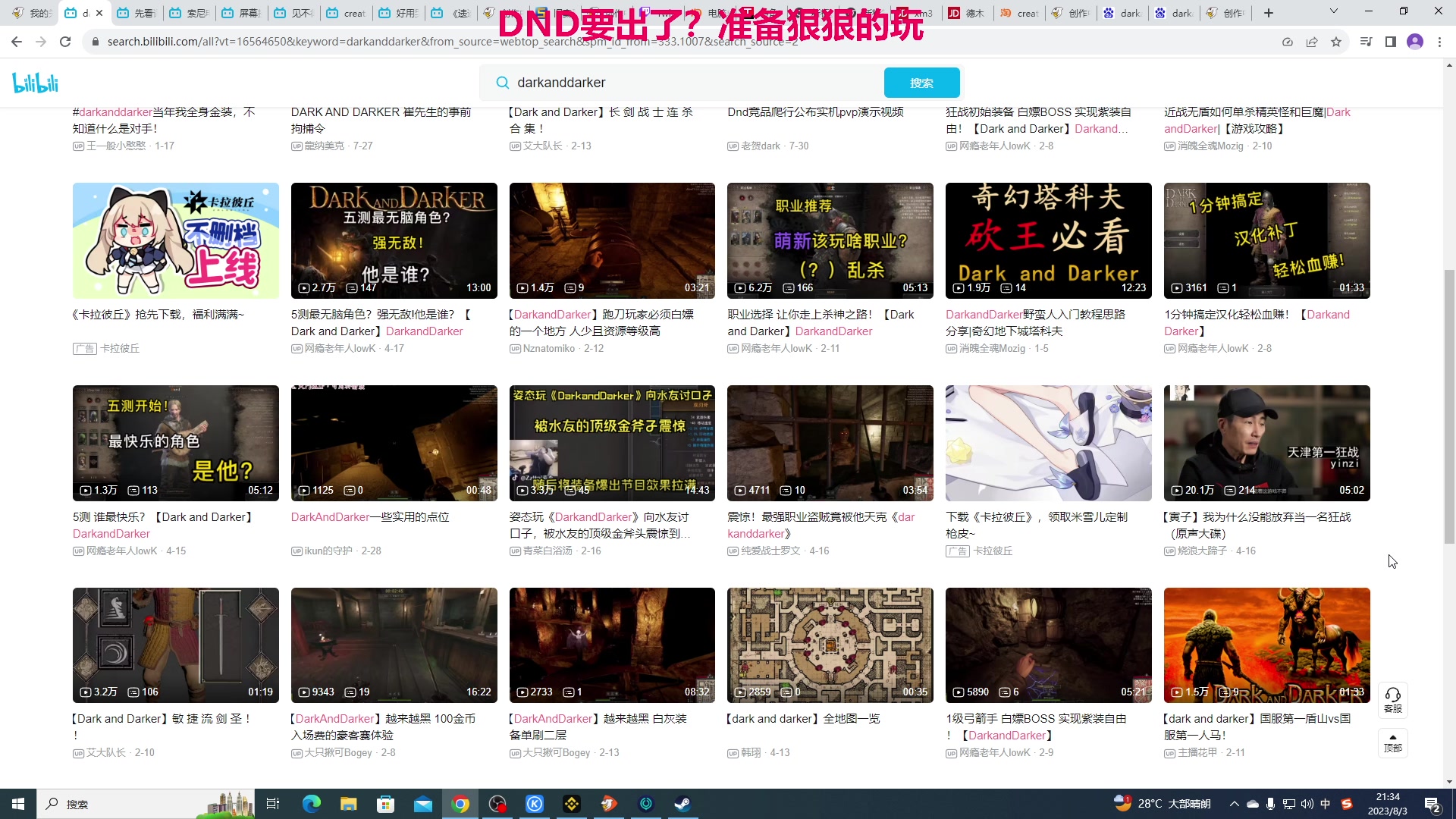Open the 五测最无脑角色 video thumbnail

394,240
